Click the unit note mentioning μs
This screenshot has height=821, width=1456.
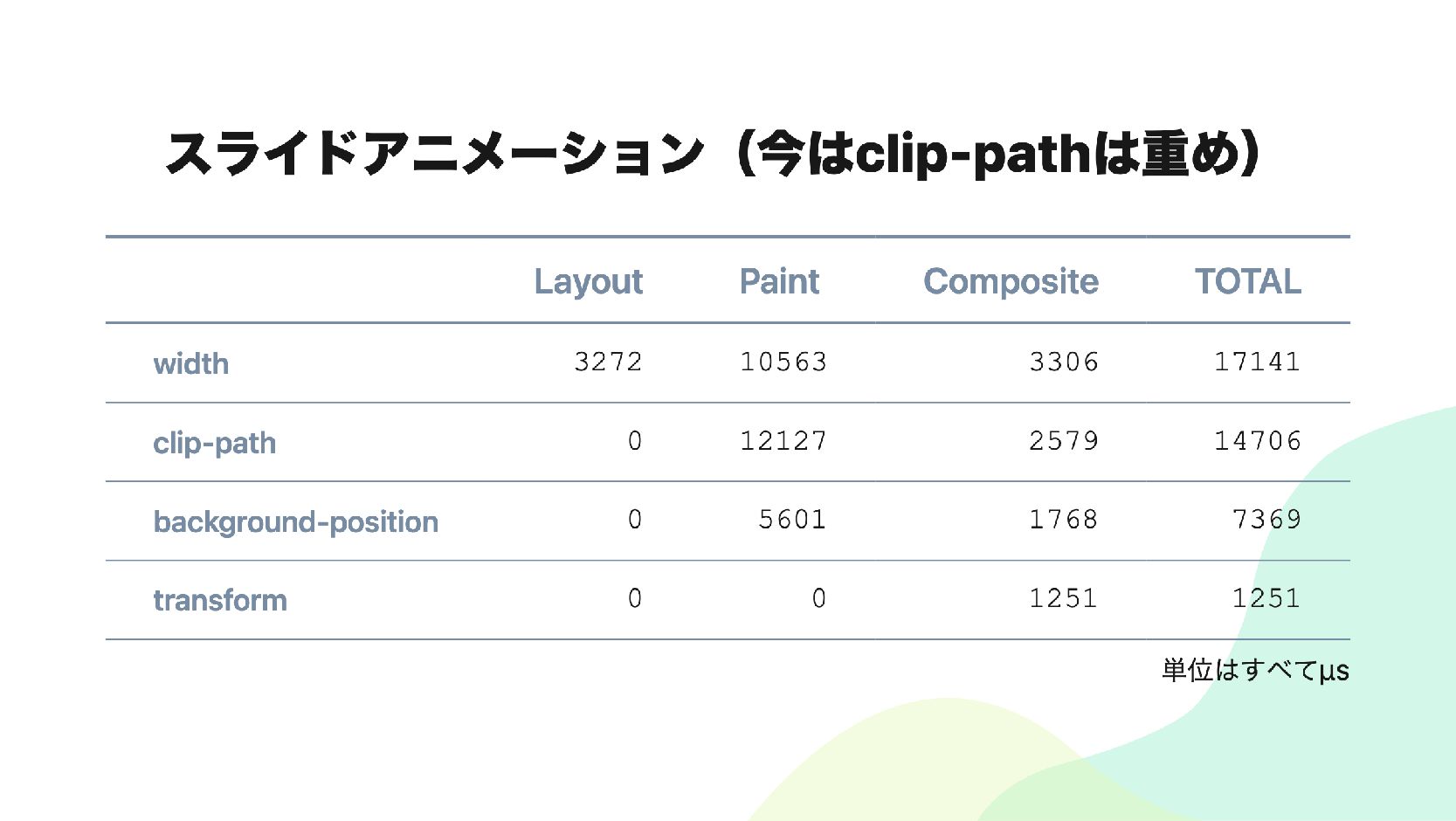[1254, 670]
